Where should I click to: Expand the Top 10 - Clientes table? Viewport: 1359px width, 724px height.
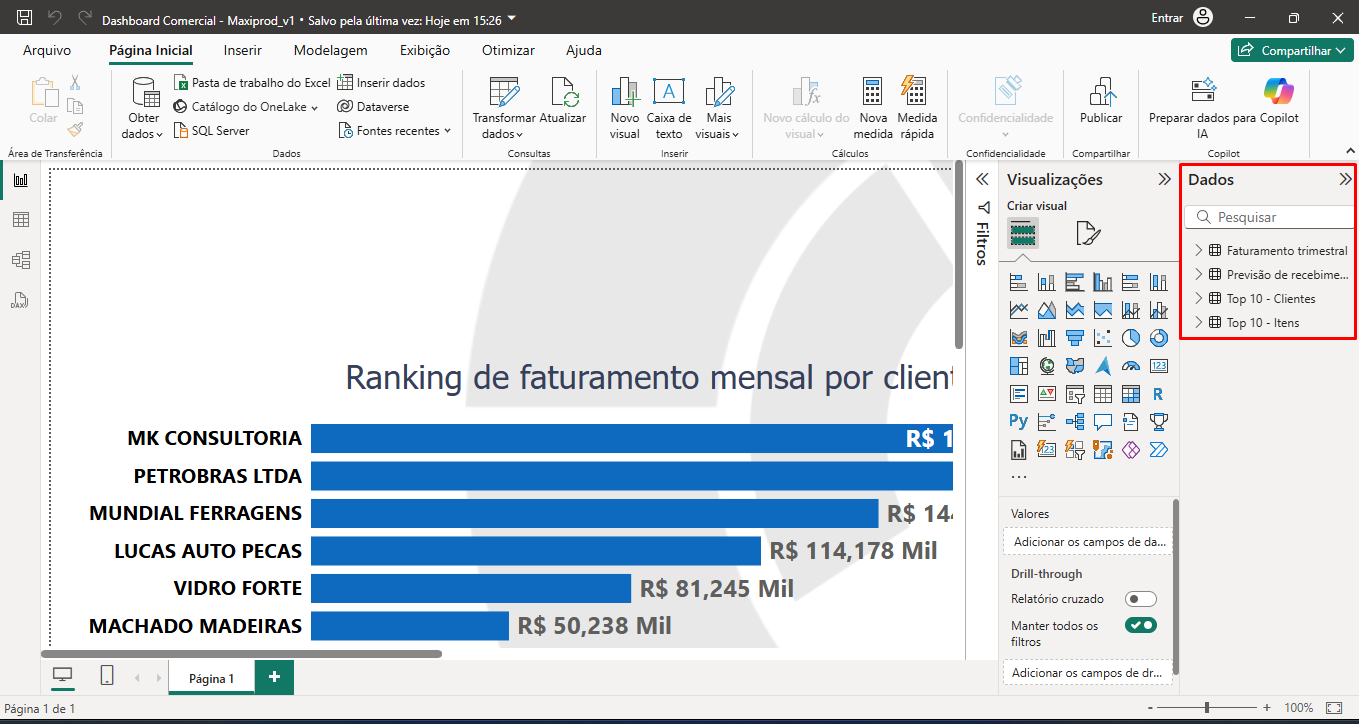pos(1199,299)
